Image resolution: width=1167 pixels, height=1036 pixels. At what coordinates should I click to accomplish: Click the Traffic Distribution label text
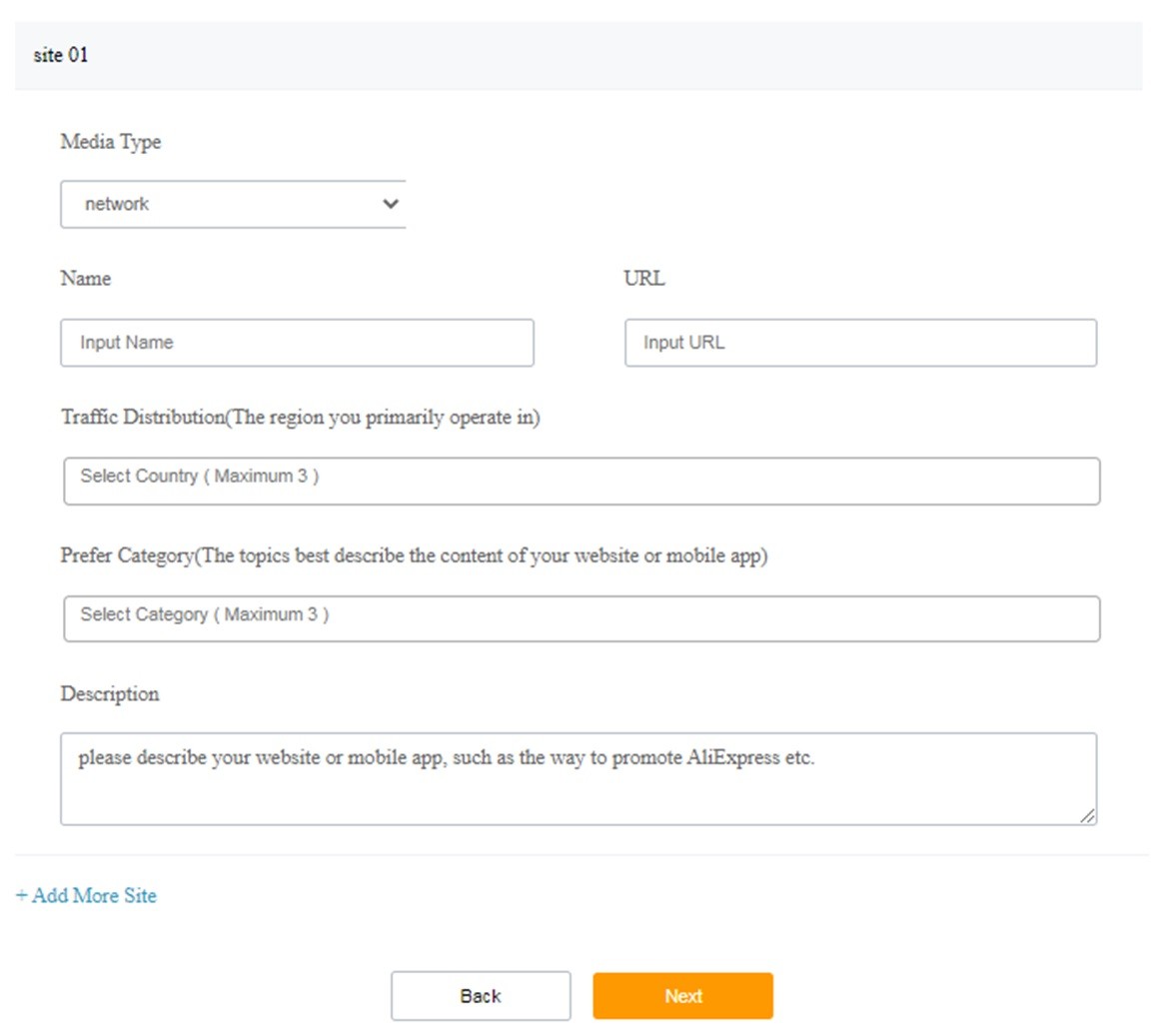300,418
